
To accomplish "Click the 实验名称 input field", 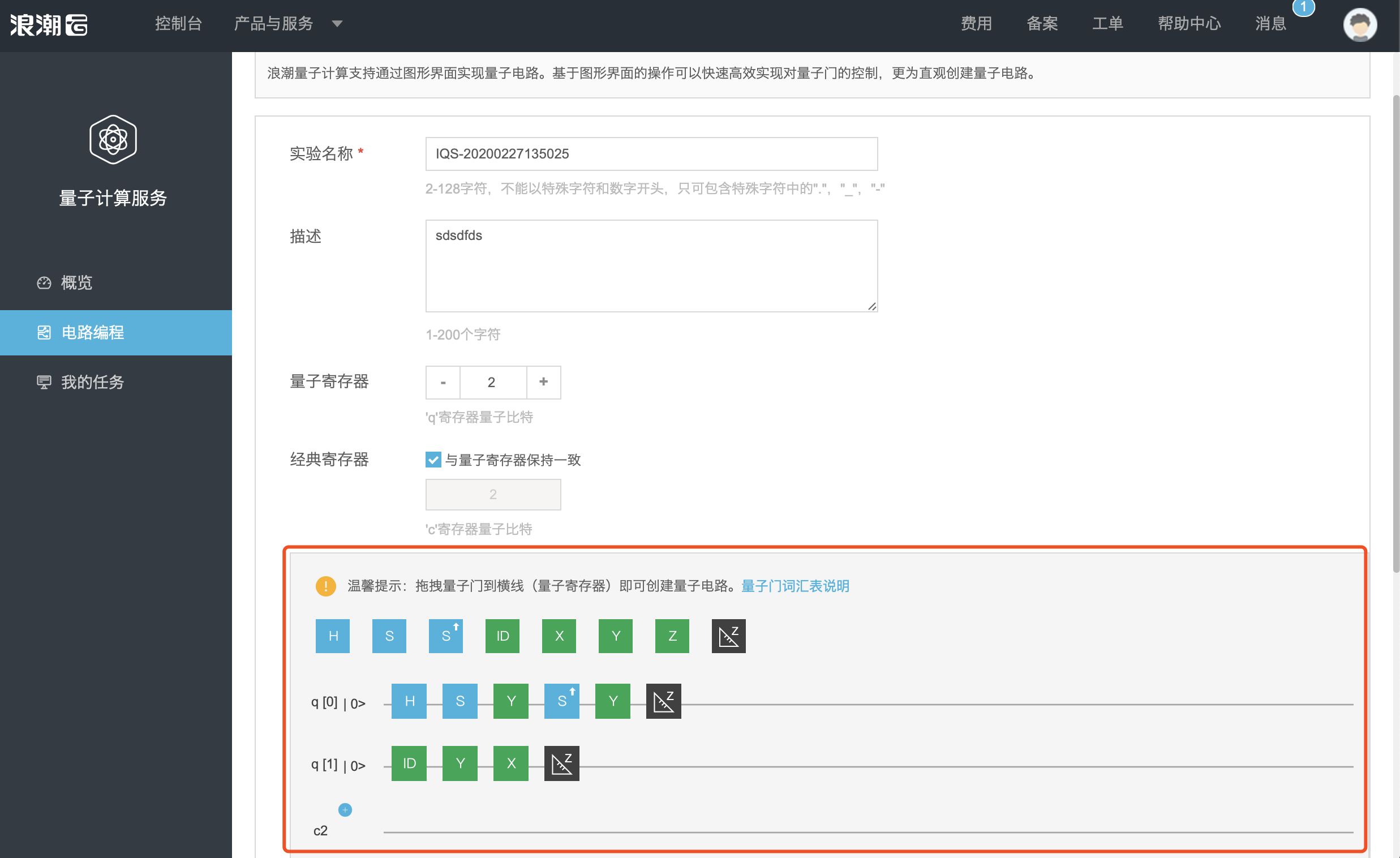I will [x=651, y=153].
